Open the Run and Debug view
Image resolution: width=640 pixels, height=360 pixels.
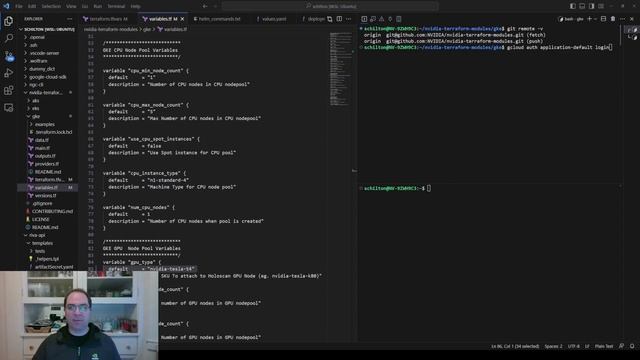point(9,73)
